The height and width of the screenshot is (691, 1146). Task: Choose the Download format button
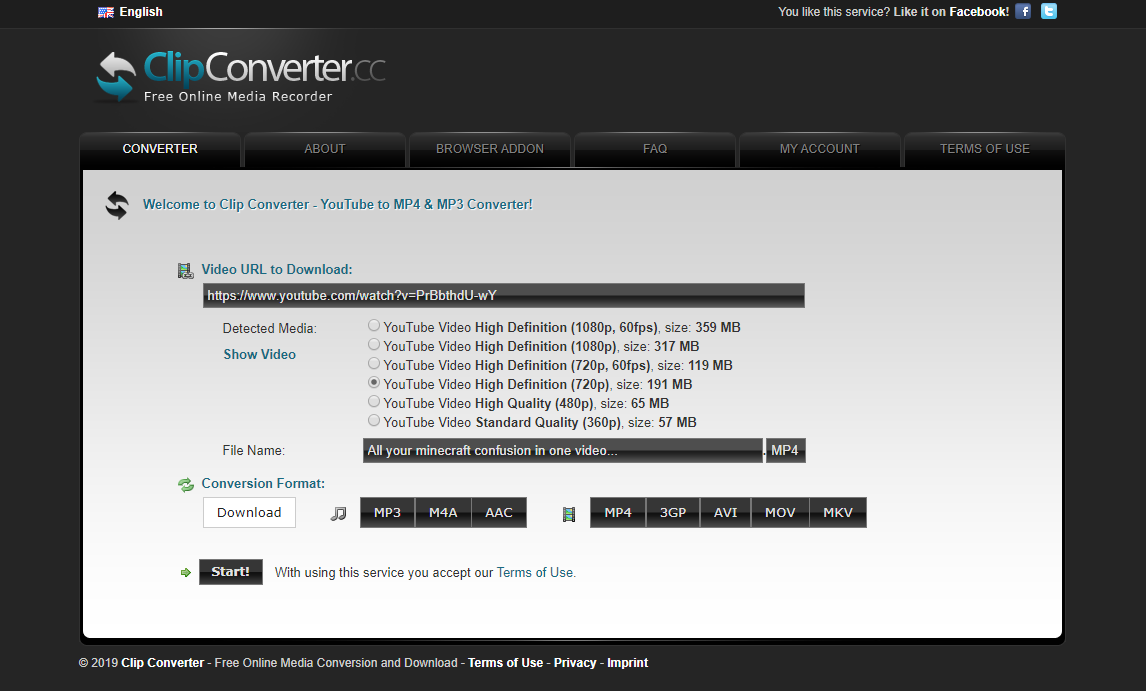pyautogui.click(x=249, y=513)
